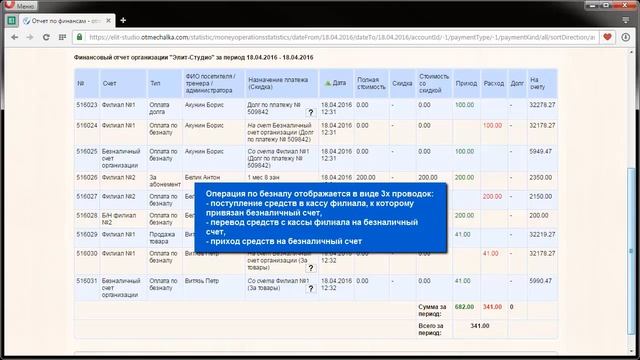This screenshot has width=640, height=360.
Task: Click the Расход column header
Action: click(x=494, y=83)
